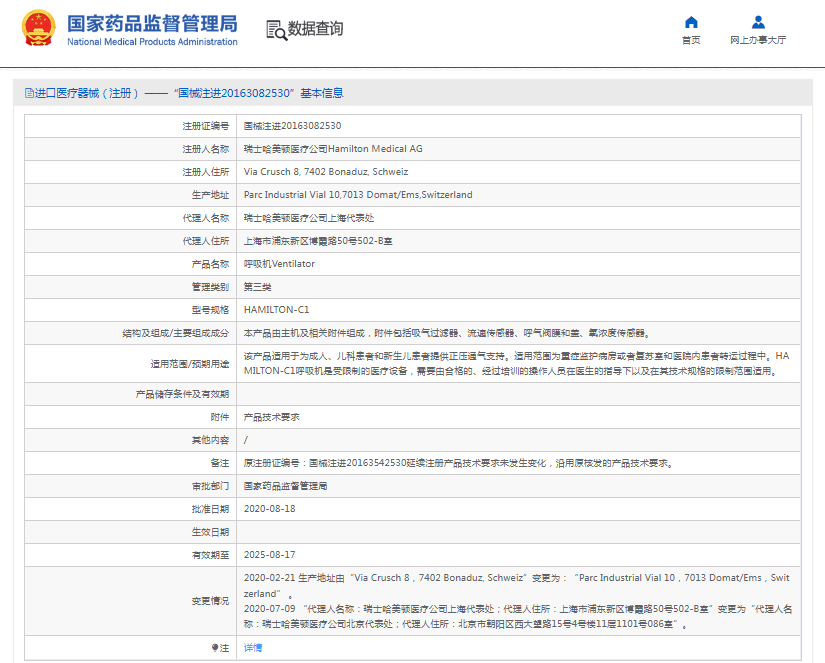Open the data query search icon
825x663 pixels.
(x=277, y=30)
